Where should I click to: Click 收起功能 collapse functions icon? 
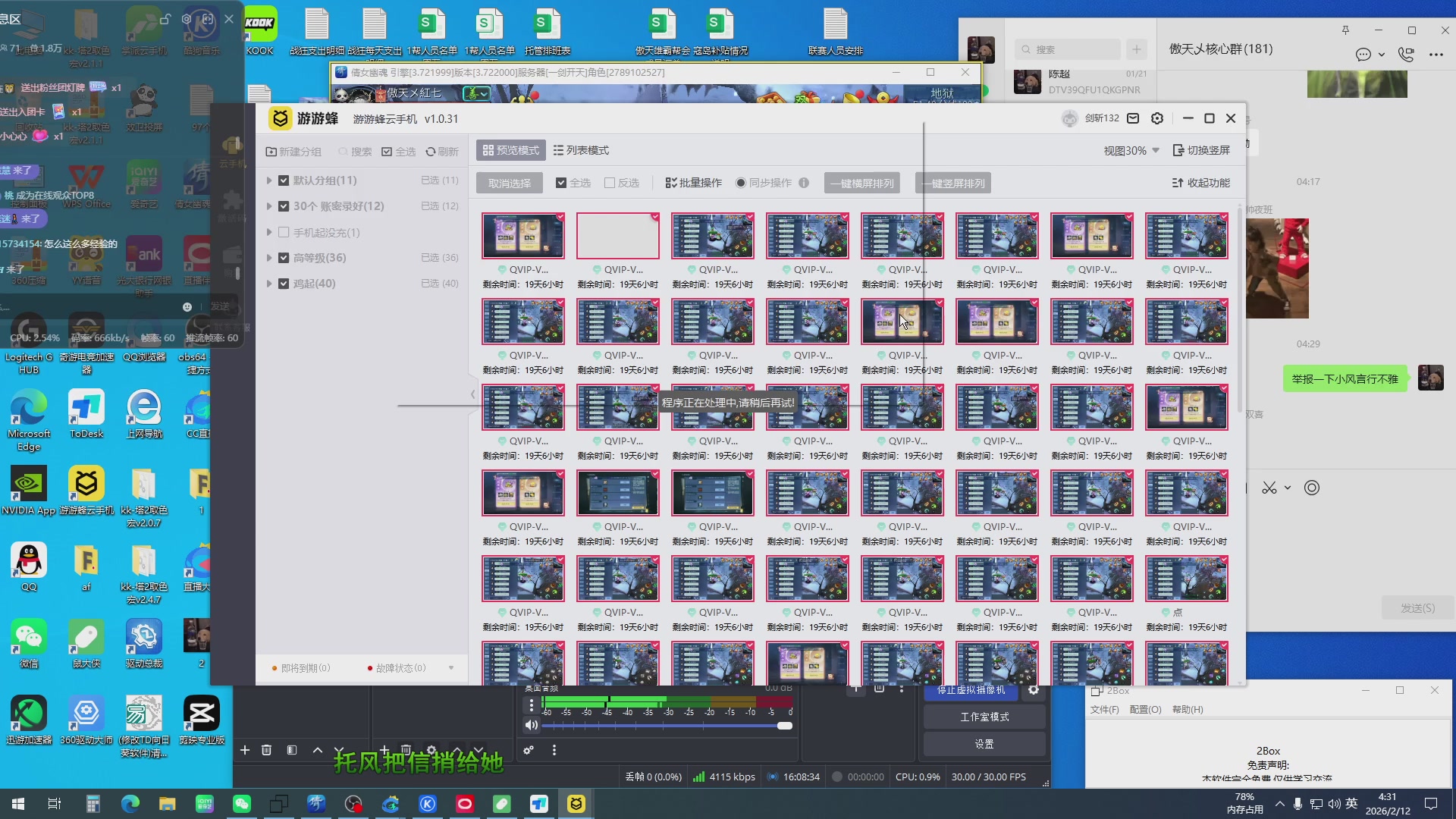(x=1177, y=183)
